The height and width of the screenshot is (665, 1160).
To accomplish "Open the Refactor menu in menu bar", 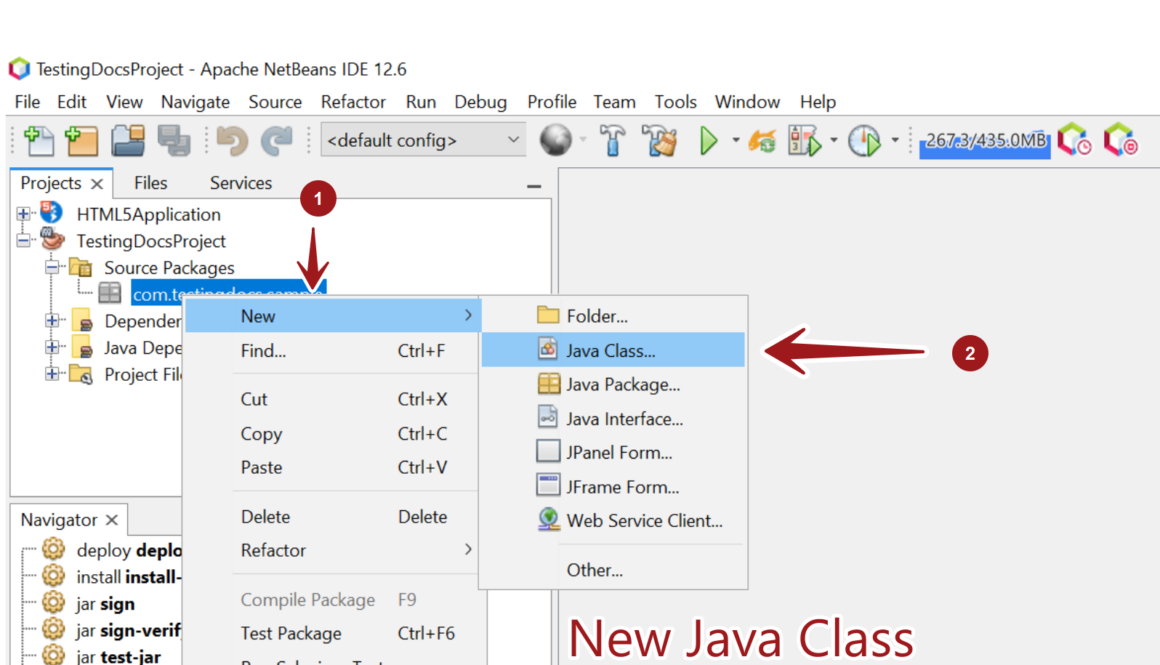I will point(353,102).
